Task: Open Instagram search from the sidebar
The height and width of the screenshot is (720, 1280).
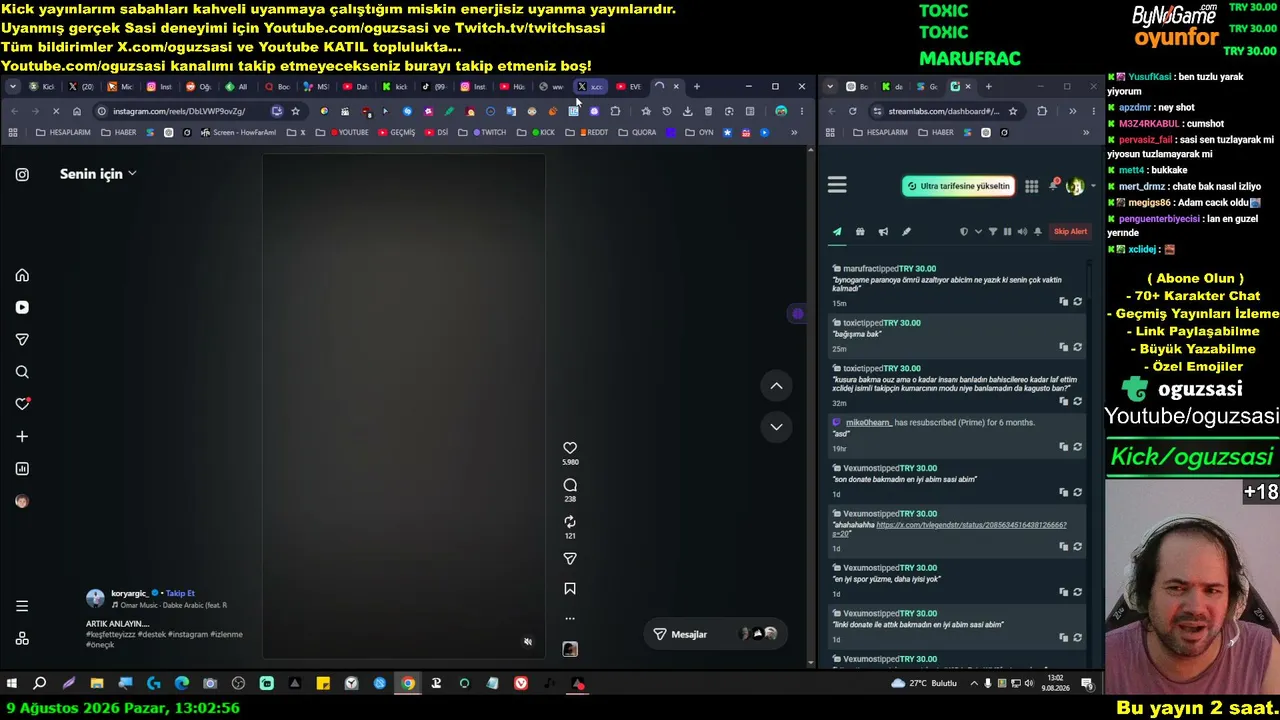Action: [22, 372]
